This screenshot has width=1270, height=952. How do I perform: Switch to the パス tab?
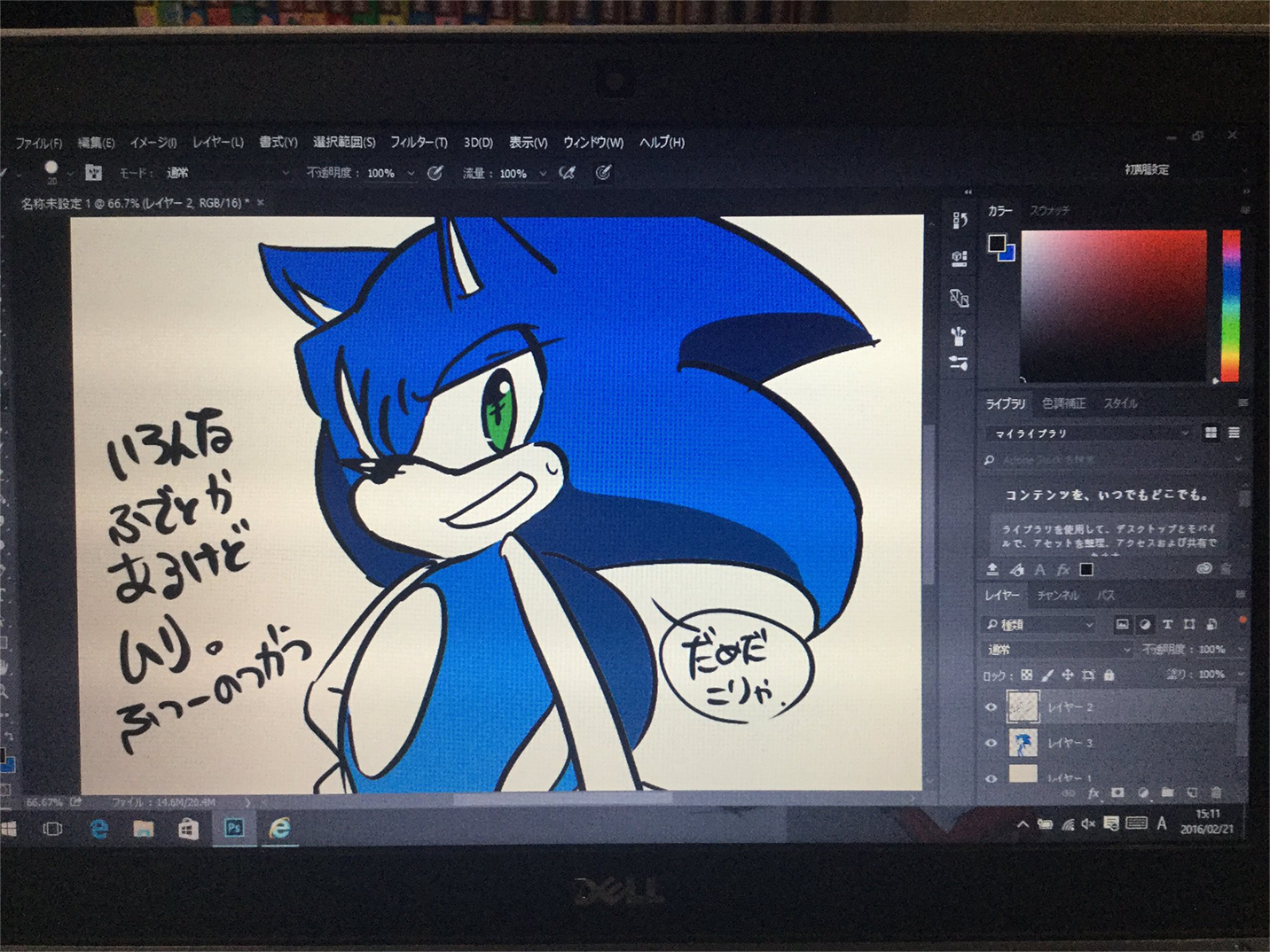click(x=1105, y=596)
